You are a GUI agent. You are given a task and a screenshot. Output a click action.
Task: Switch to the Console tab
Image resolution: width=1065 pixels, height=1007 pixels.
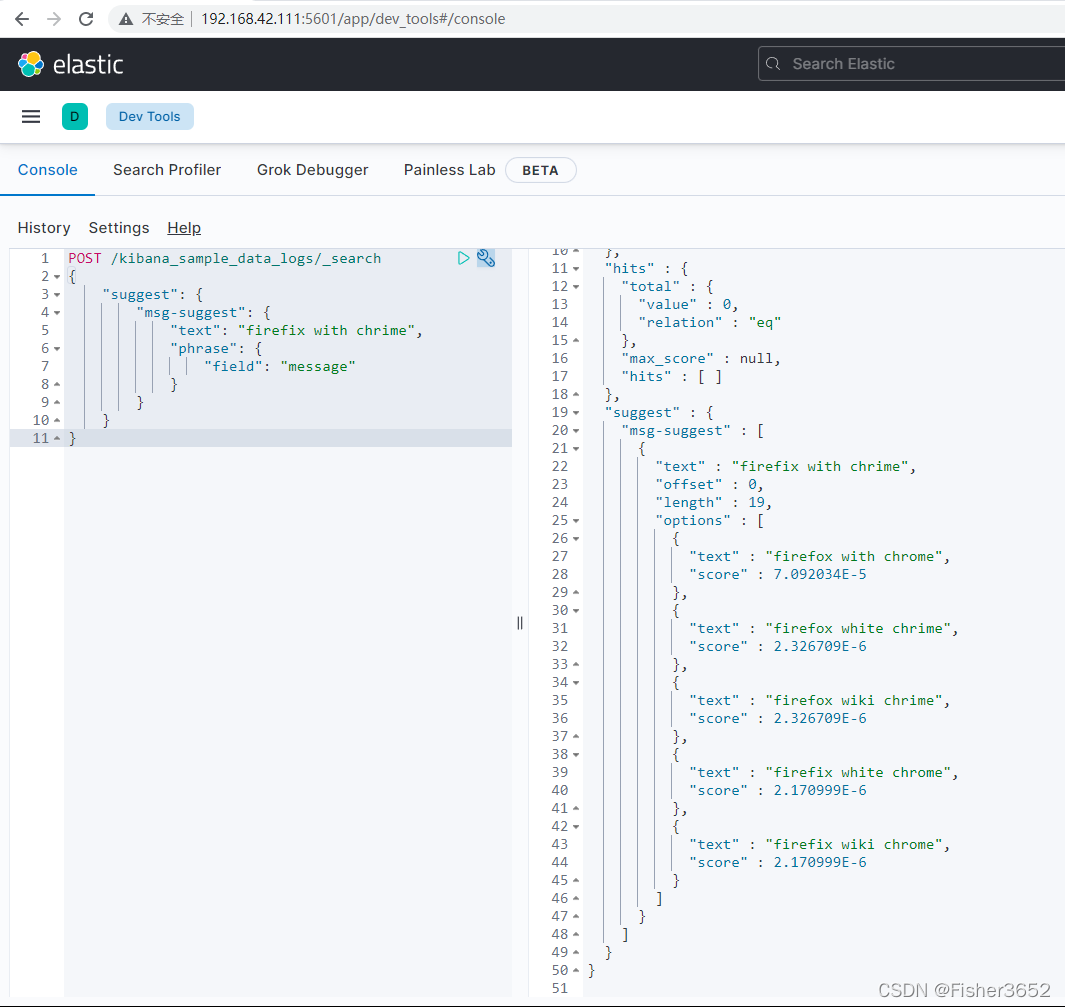tap(48, 170)
